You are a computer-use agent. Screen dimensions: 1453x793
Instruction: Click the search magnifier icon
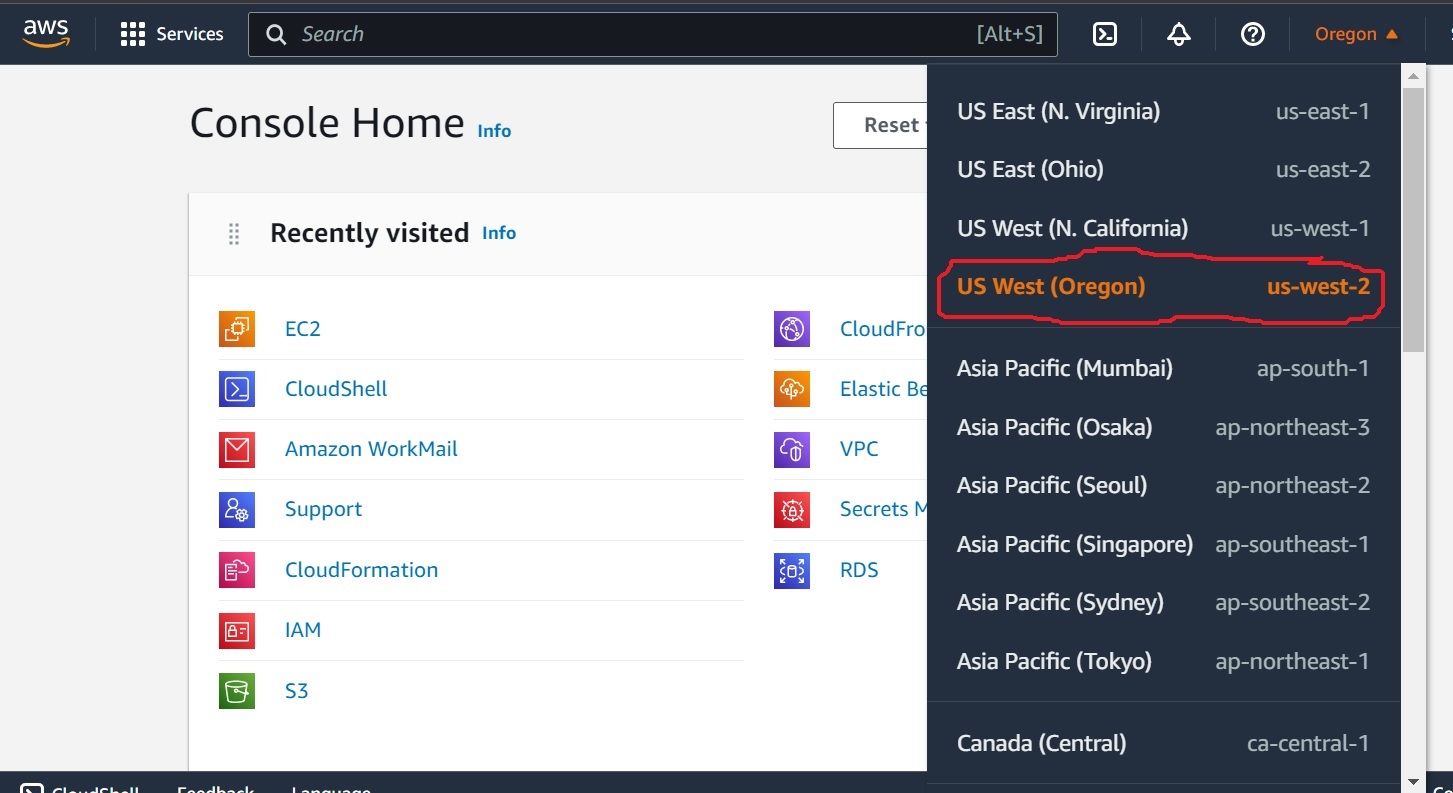[x=276, y=34]
